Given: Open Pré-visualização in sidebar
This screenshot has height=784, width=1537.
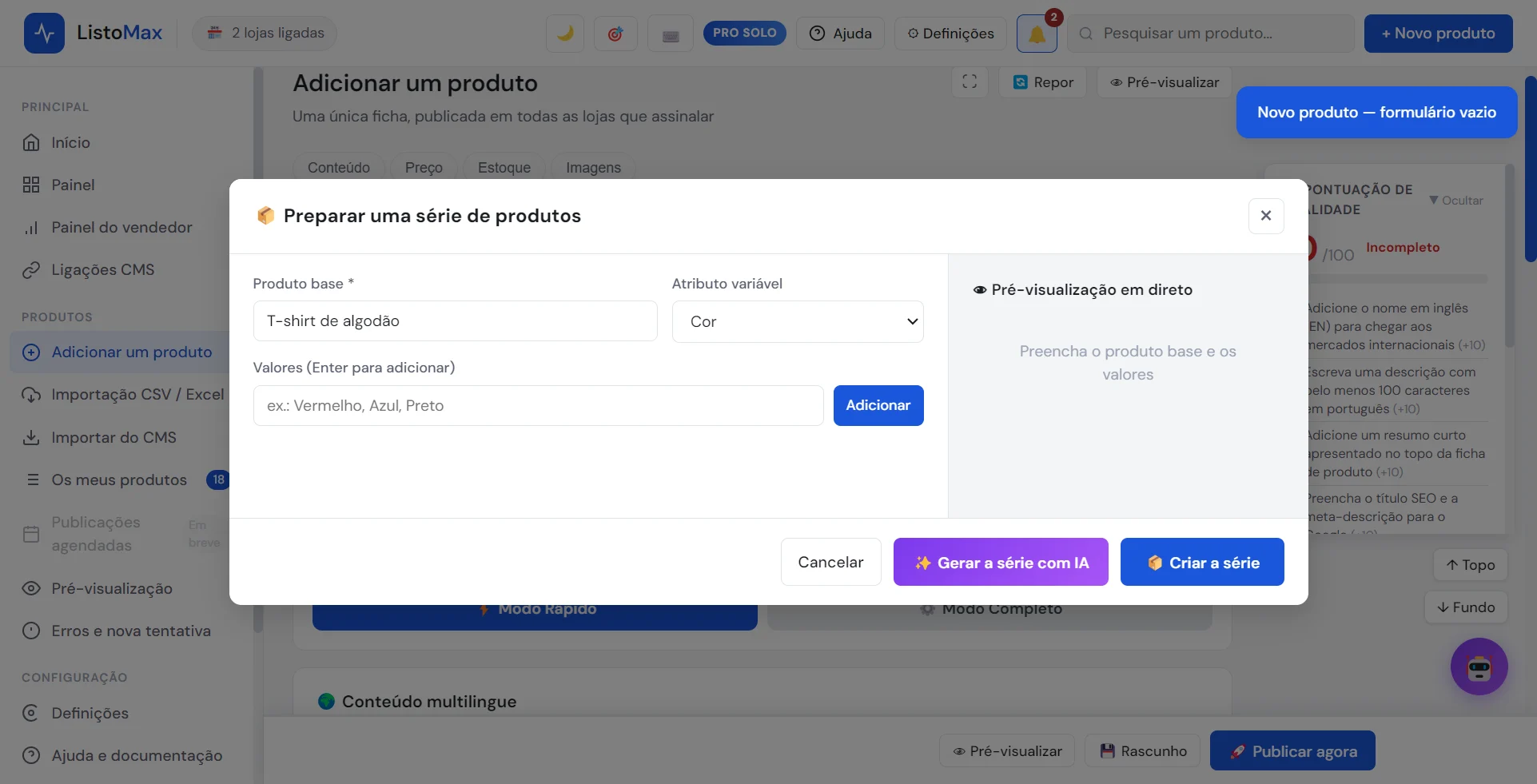Looking at the screenshot, I should (x=112, y=588).
